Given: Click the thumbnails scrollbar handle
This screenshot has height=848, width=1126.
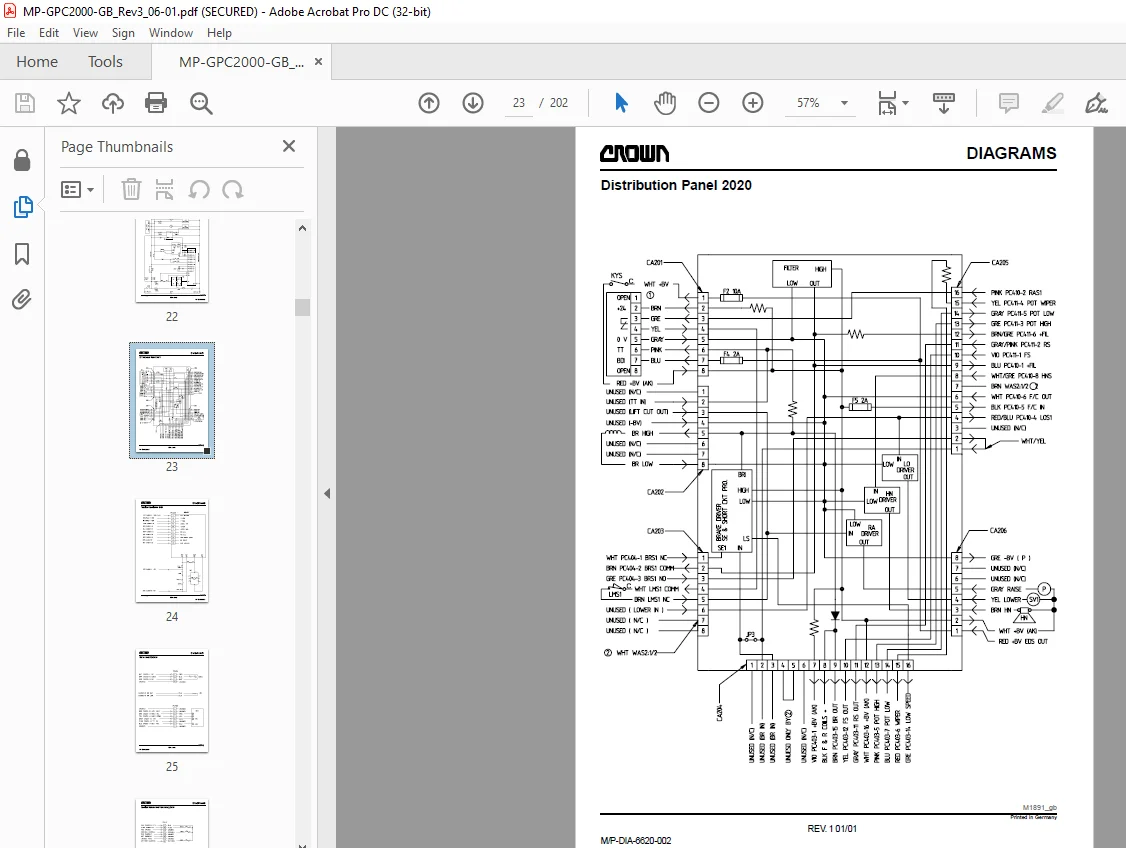Looking at the screenshot, I should click(302, 307).
